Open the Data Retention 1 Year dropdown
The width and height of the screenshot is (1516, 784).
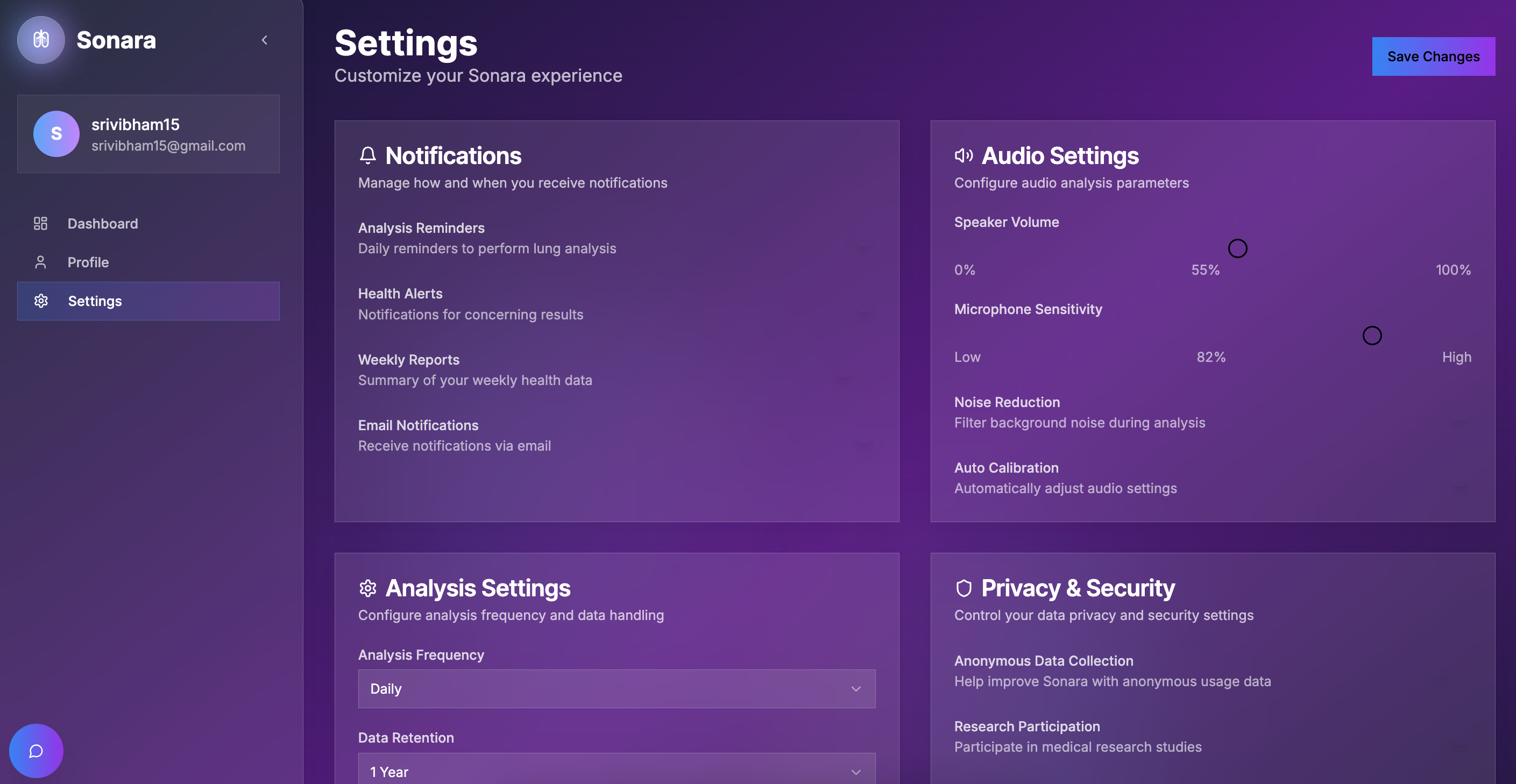(616, 771)
